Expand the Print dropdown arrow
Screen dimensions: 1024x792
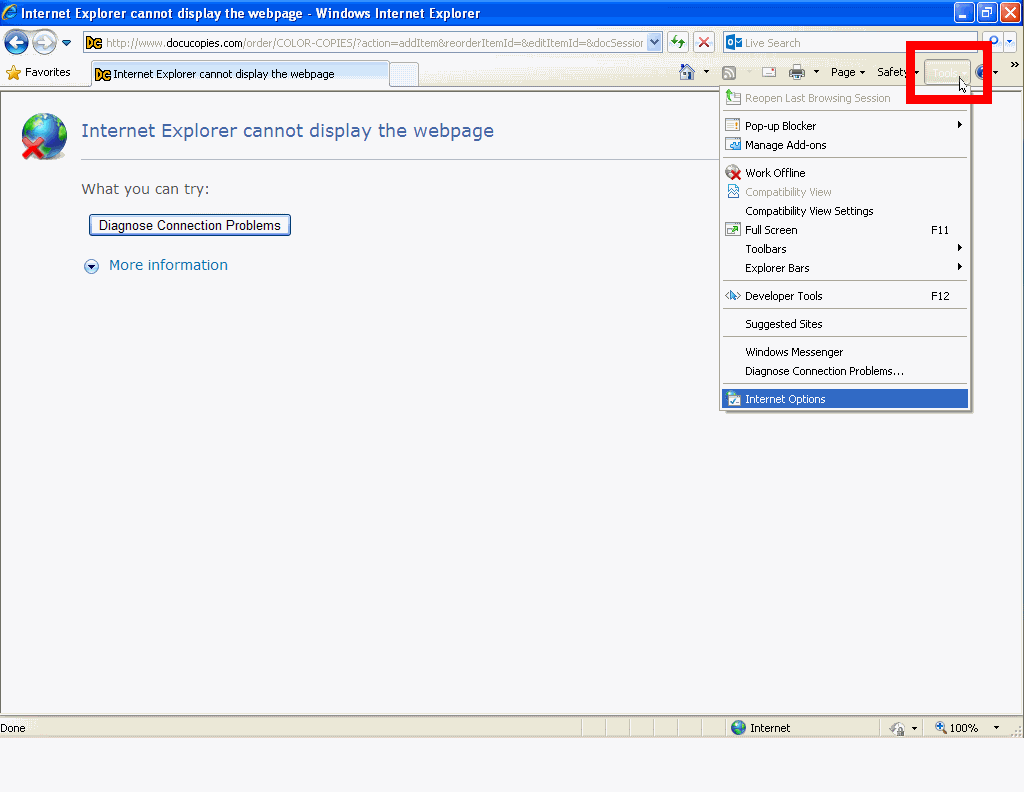816,72
